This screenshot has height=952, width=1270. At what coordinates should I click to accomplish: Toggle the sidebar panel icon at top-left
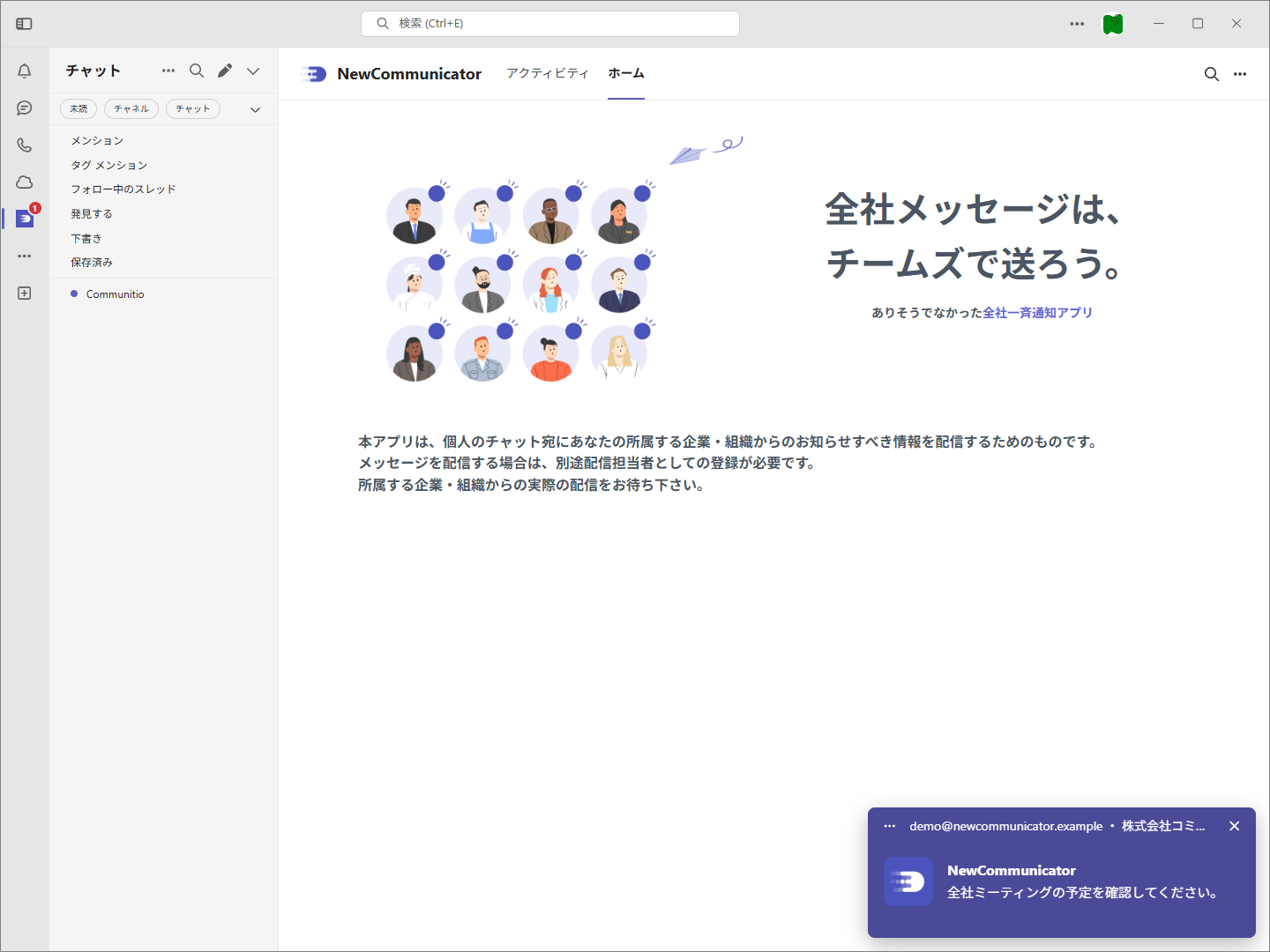pos(25,24)
